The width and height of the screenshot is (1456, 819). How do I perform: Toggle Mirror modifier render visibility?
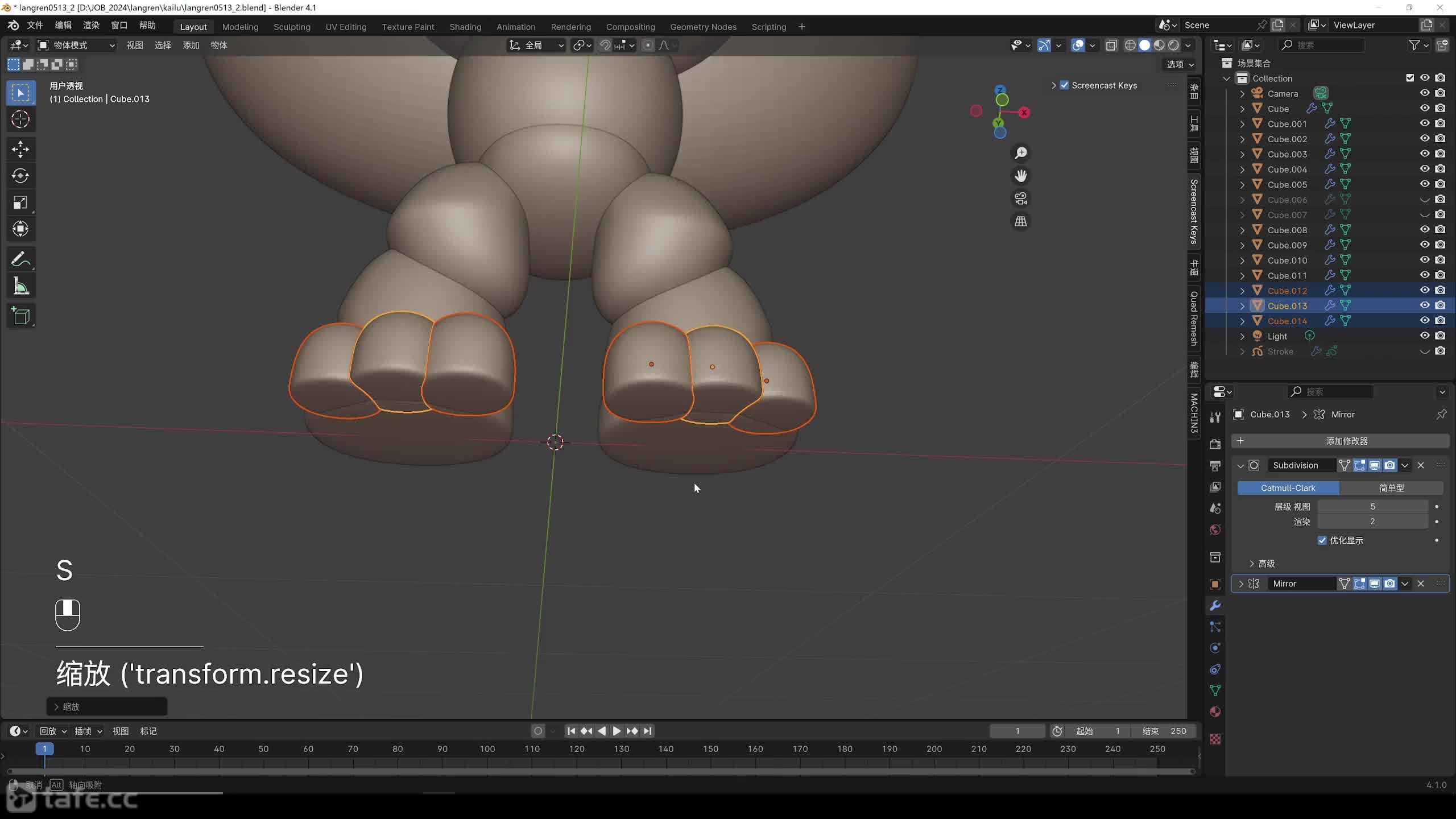pyautogui.click(x=1390, y=584)
